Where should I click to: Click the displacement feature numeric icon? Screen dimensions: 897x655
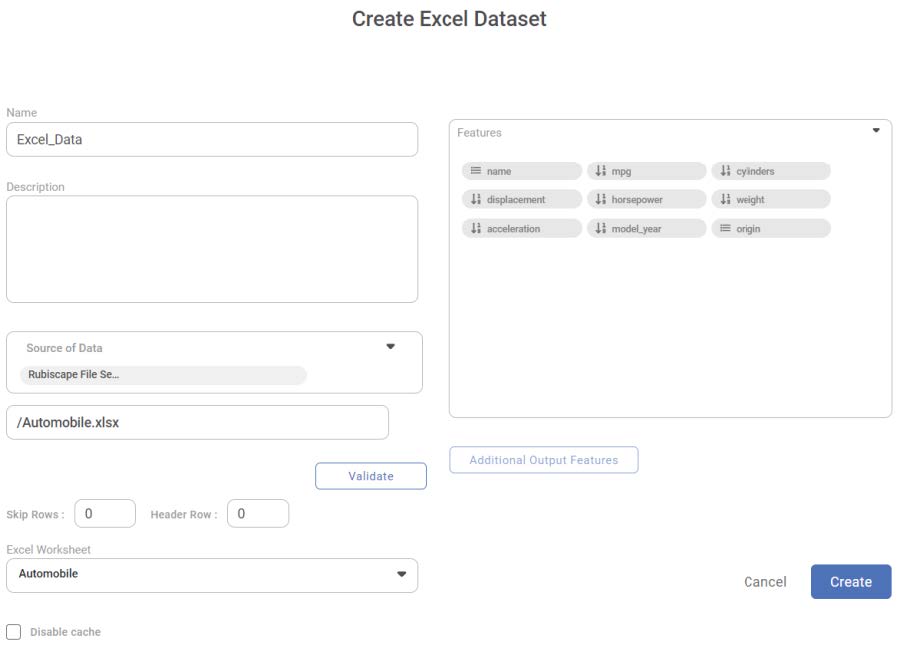(x=476, y=200)
